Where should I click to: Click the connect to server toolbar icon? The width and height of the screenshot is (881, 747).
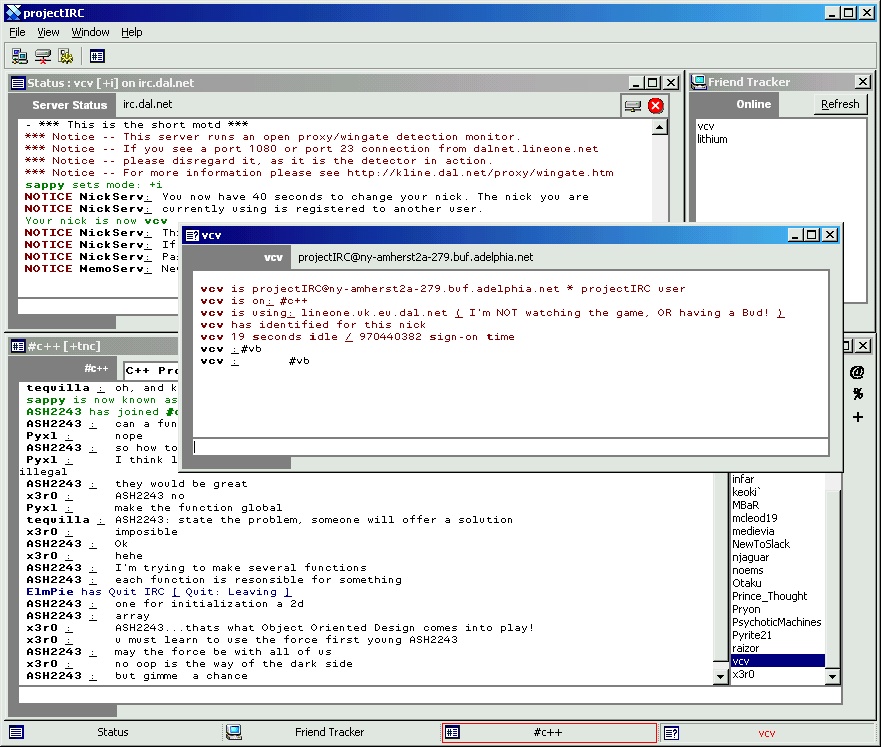tap(20, 57)
